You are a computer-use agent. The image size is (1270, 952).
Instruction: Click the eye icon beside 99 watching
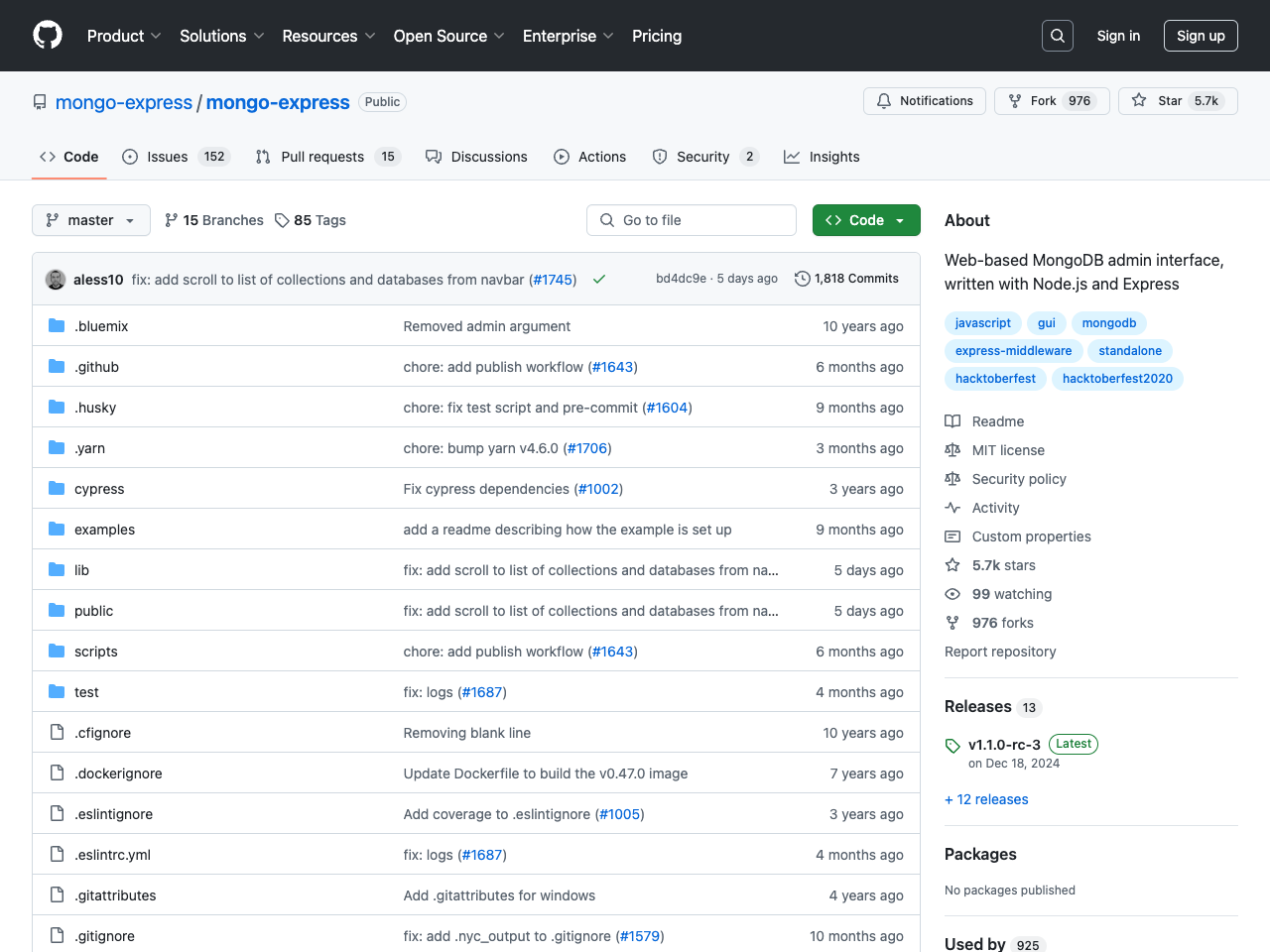click(952, 594)
